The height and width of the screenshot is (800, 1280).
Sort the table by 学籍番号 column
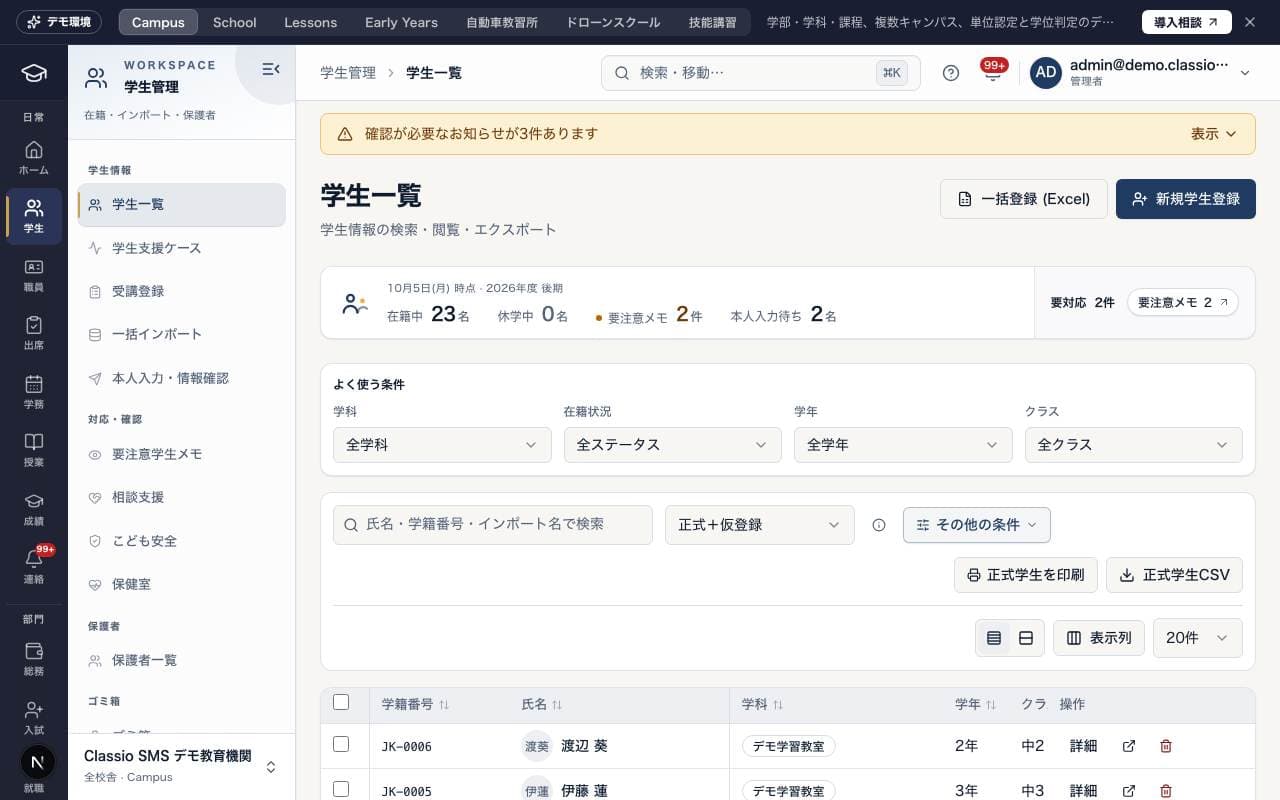(x=416, y=705)
